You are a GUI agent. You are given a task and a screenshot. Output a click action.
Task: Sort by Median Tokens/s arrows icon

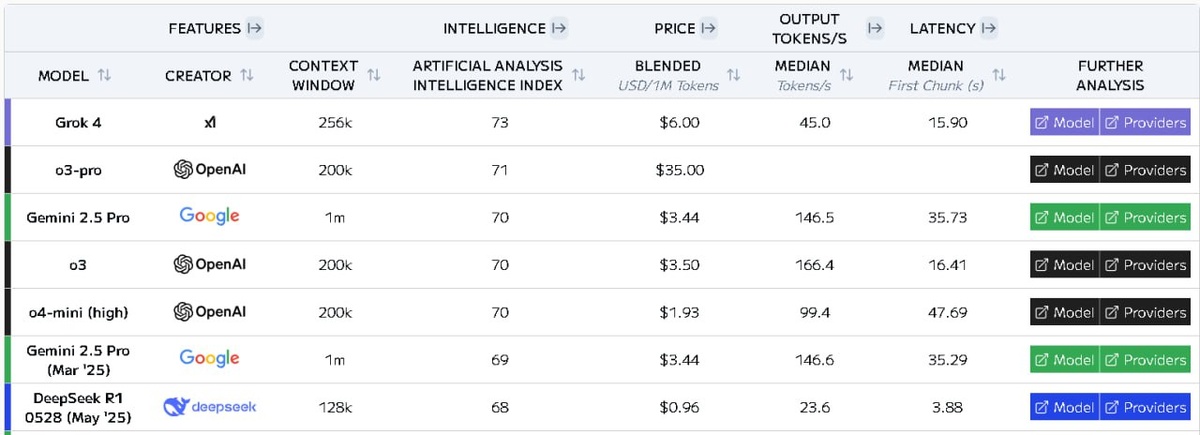click(846, 75)
